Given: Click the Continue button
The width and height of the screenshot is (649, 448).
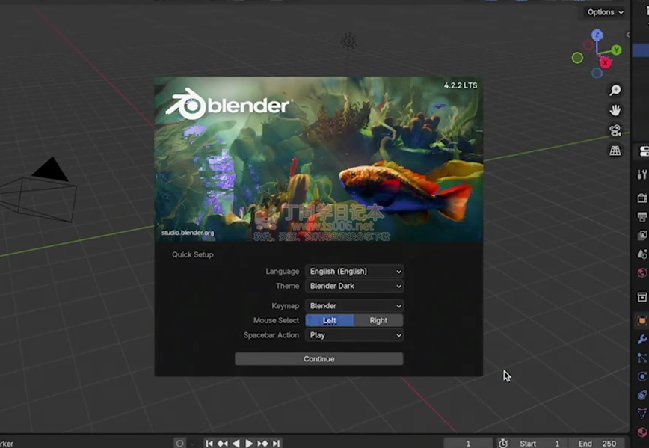Looking at the screenshot, I should 319,359.
